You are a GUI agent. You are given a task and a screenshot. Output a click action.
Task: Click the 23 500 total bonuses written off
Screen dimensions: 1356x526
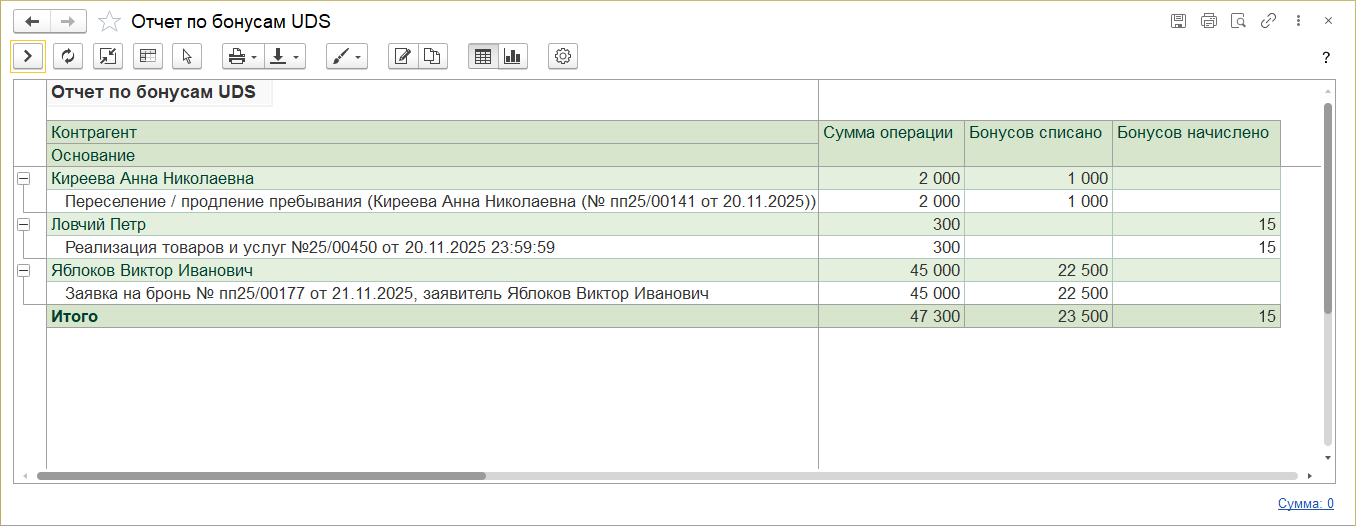pyautogui.click(x=1039, y=316)
